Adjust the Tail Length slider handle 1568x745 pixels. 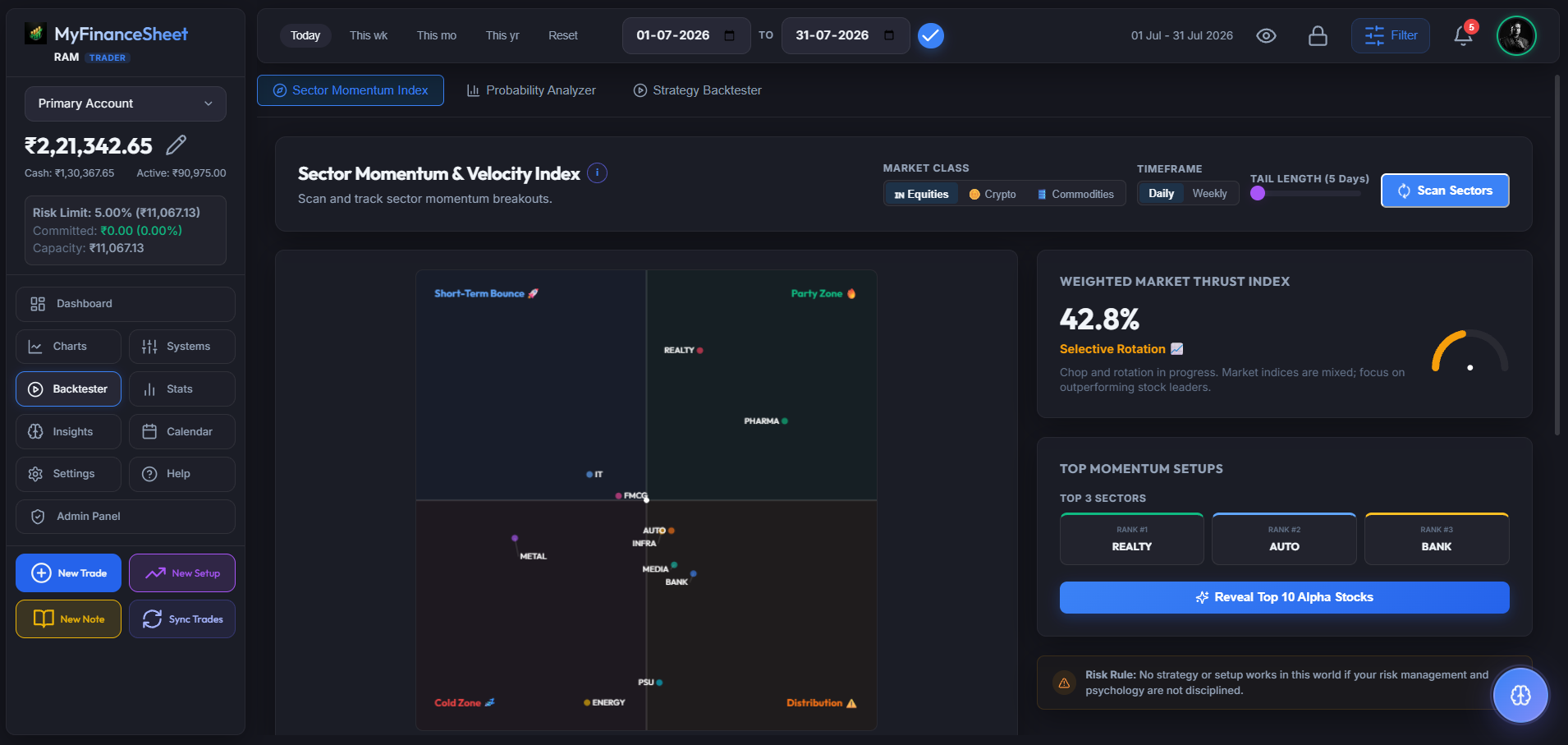click(1258, 193)
